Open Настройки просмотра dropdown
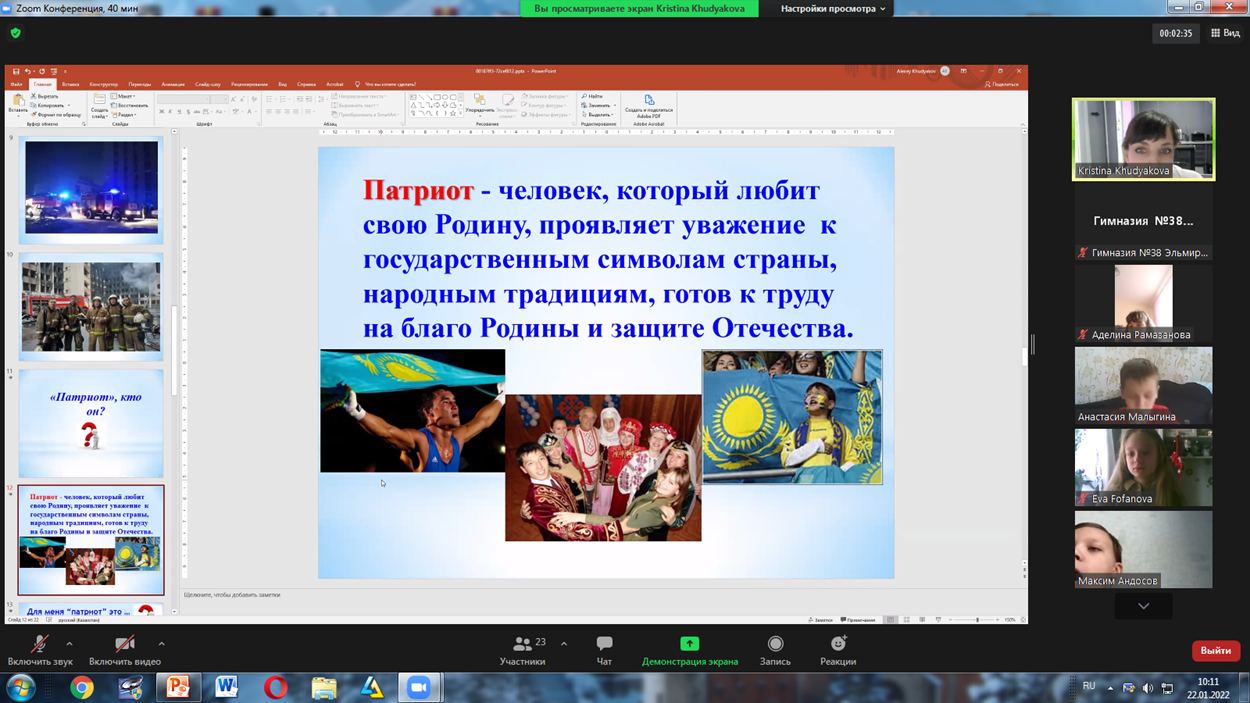 click(x=833, y=9)
